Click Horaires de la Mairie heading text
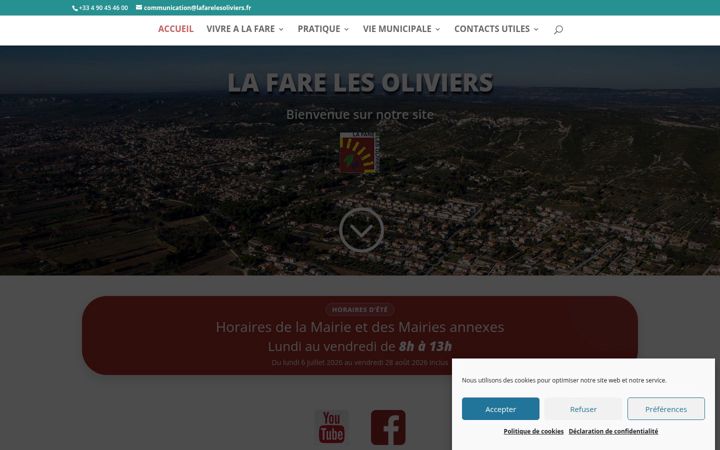Screen dimensions: 720x450 [360, 327]
